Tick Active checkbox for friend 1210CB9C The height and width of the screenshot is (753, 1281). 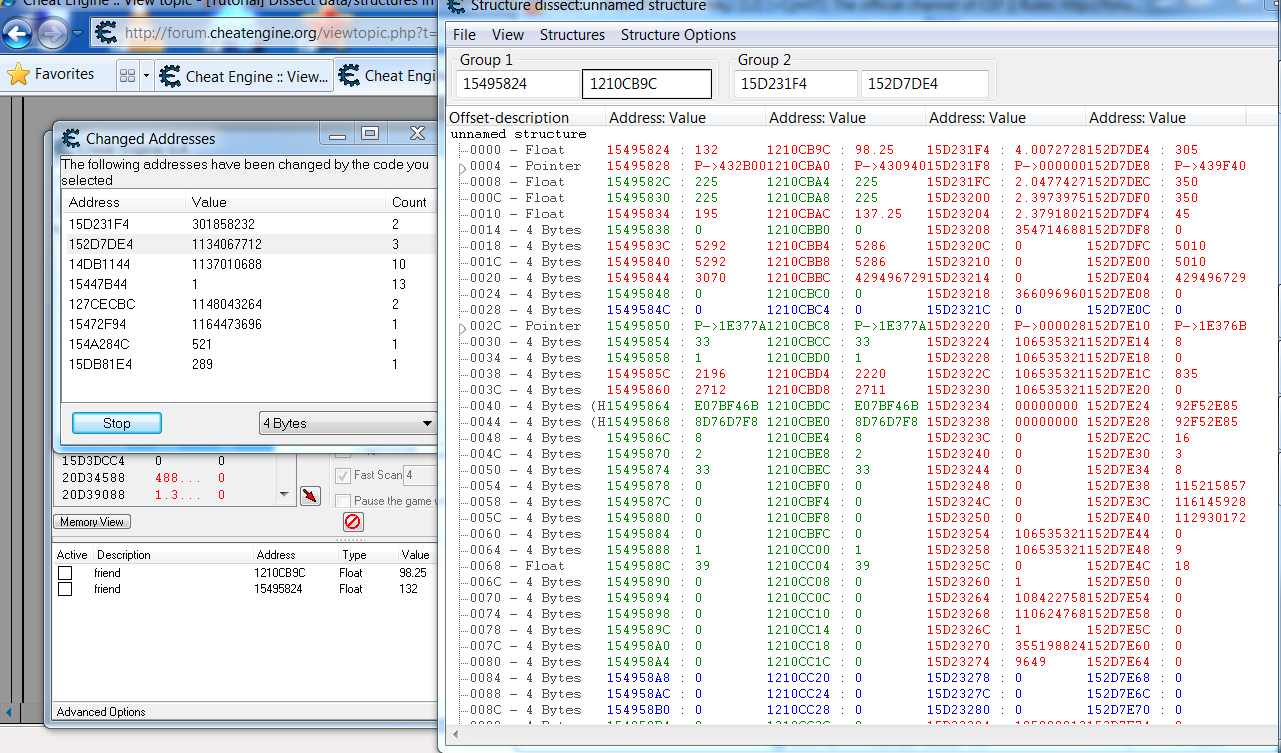tap(65, 573)
